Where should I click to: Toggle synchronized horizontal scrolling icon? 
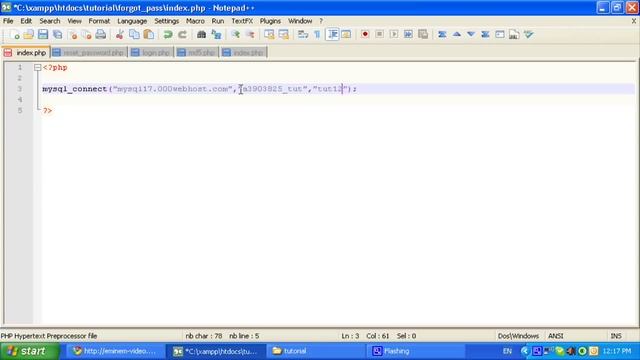click(284, 35)
